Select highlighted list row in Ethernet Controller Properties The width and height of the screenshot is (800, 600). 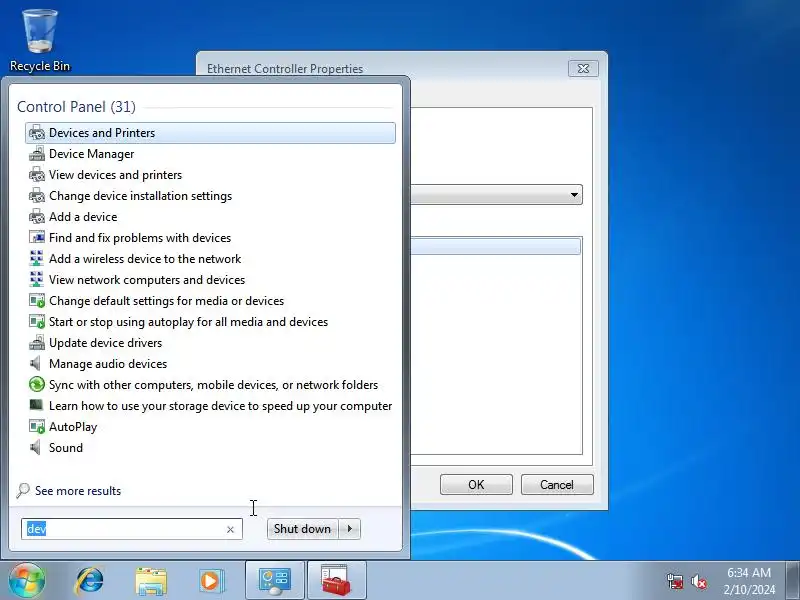[495, 246]
